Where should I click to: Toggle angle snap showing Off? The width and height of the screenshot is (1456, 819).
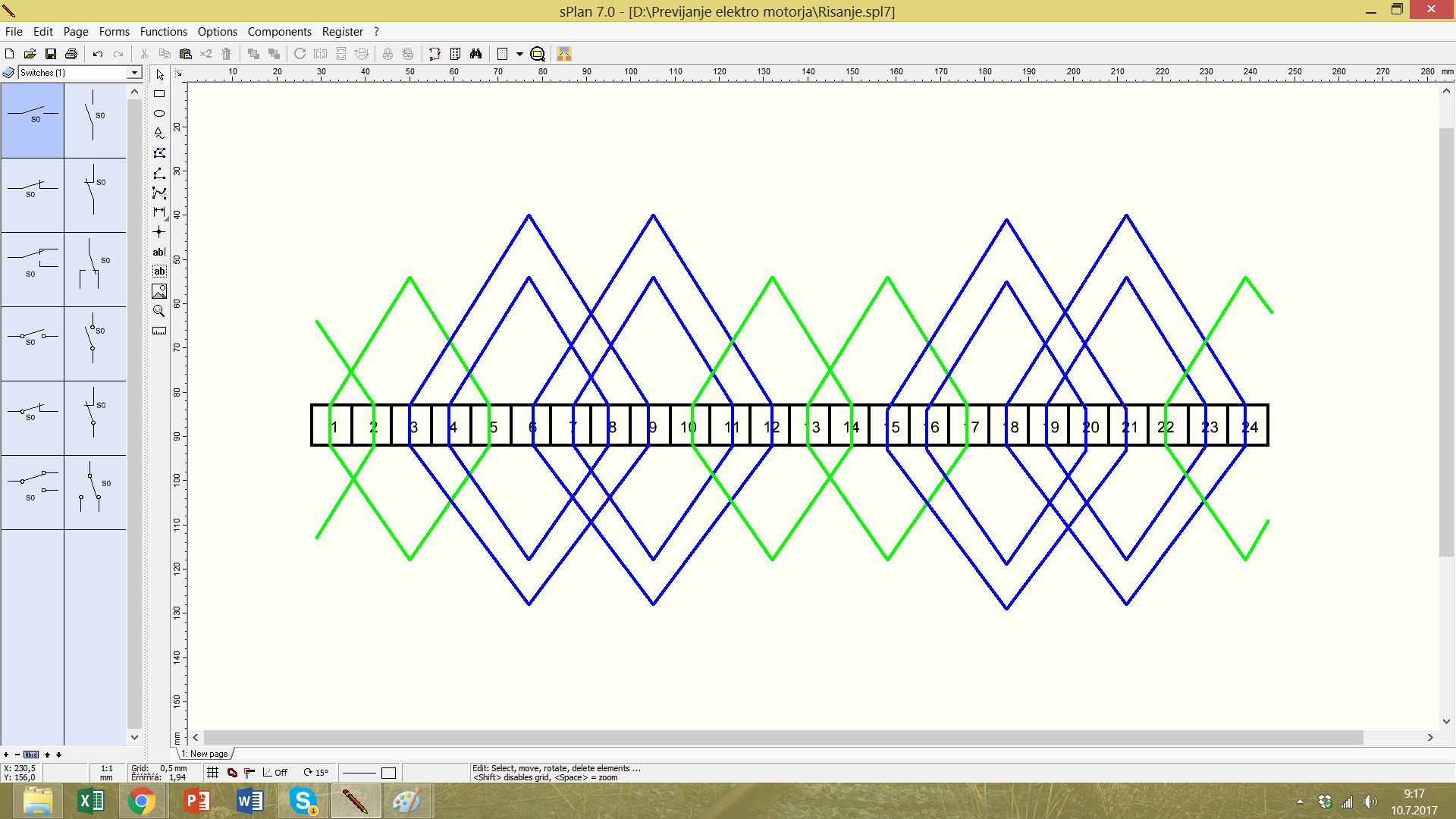(276, 773)
